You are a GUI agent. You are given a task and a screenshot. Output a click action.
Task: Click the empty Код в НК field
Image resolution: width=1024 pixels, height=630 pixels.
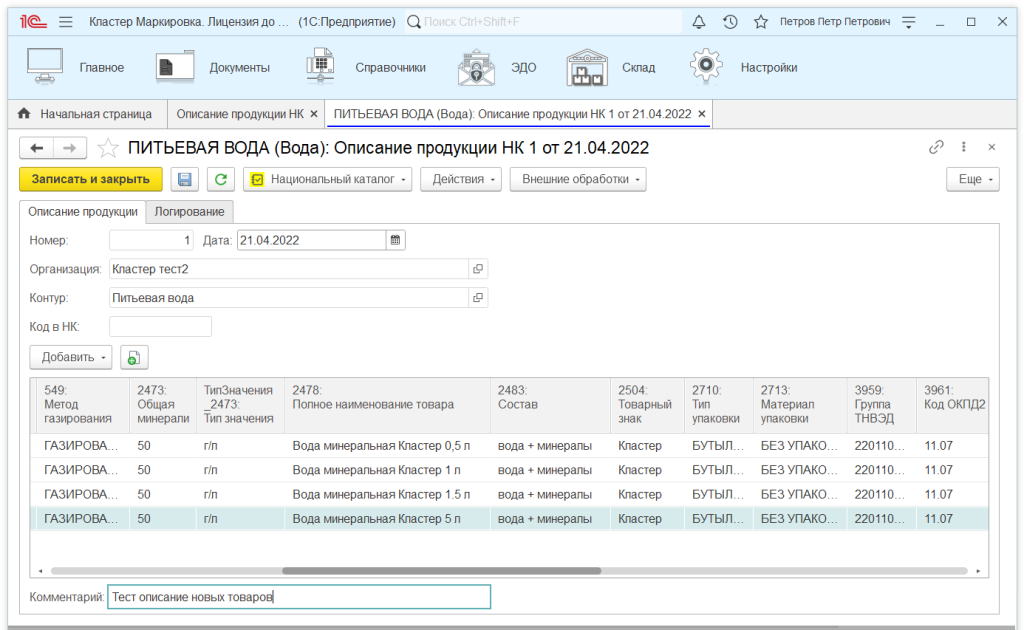pyautogui.click(x=160, y=326)
